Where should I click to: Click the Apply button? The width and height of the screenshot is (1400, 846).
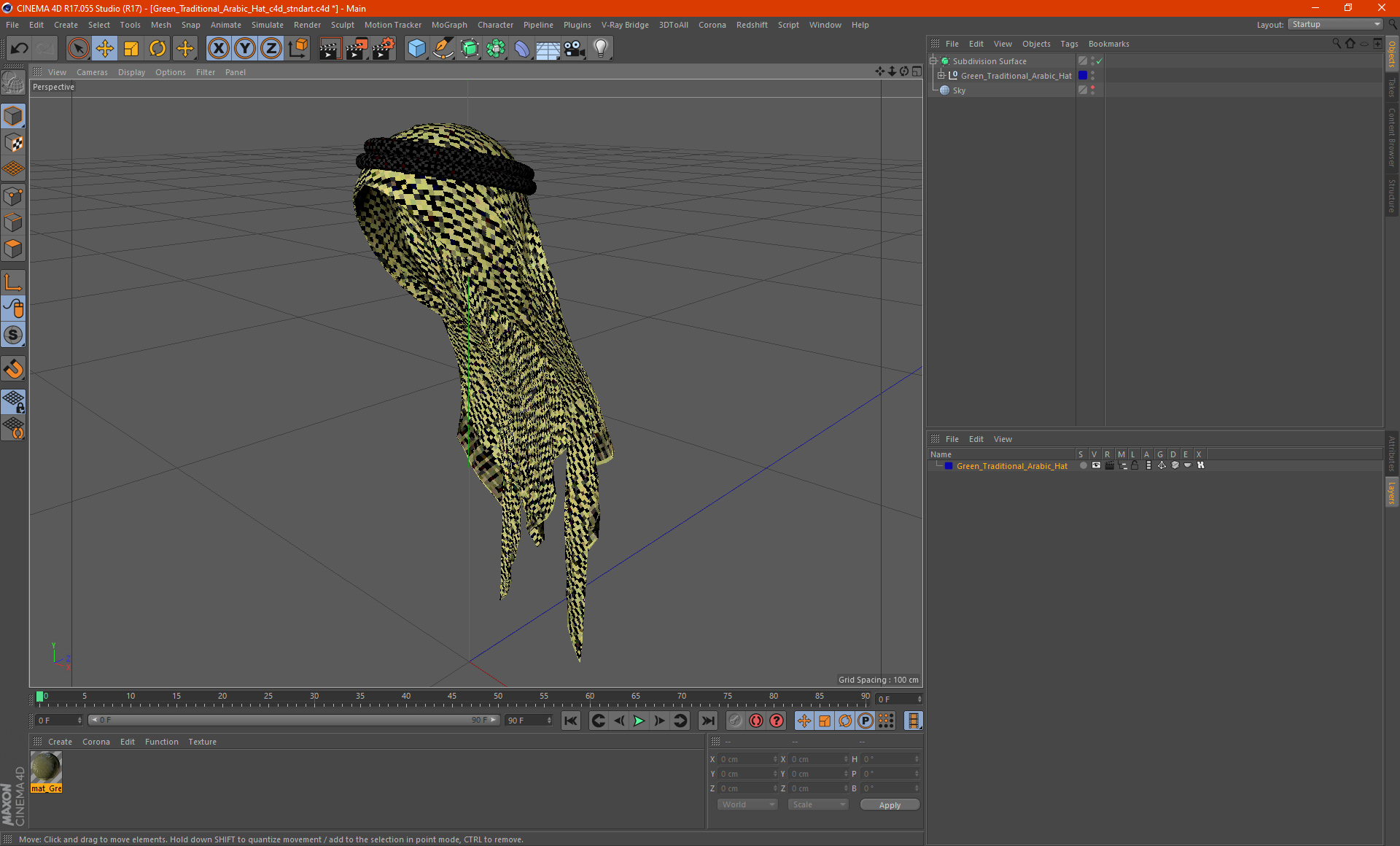pos(890,805)
